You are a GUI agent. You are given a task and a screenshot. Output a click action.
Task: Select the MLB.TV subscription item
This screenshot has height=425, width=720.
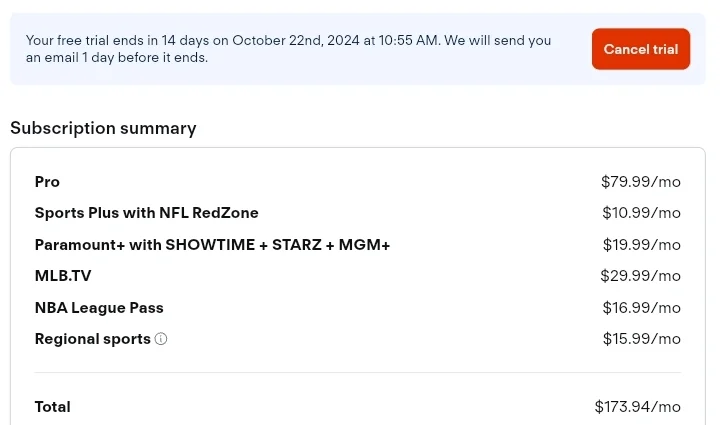63,276
